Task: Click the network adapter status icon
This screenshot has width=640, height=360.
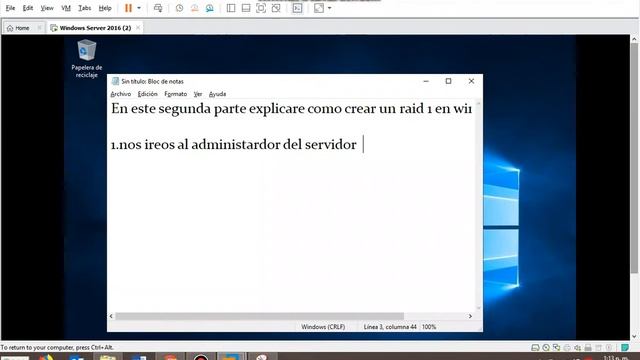Action: click(x=556, y=348)
